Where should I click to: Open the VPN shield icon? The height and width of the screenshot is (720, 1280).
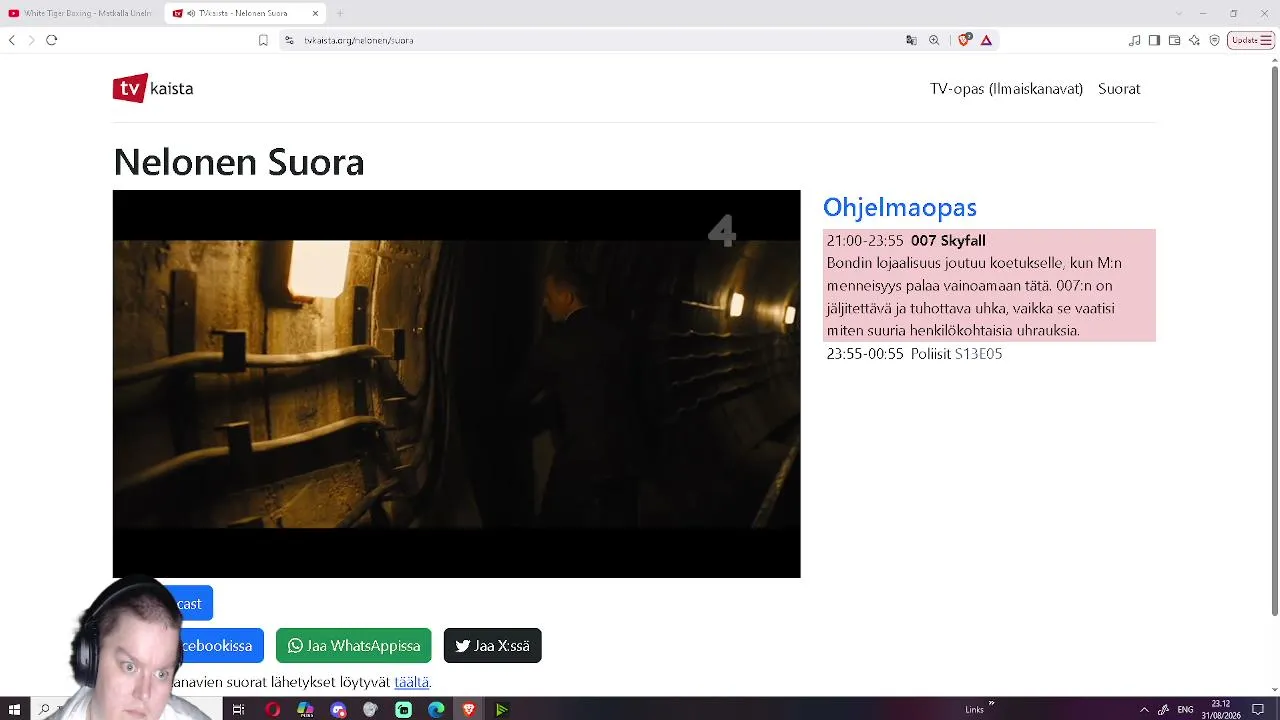pos(1215,40)
